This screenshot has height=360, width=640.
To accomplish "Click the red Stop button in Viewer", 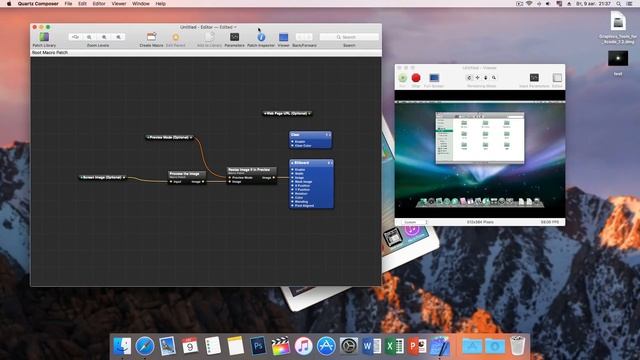I will pos(416,78).
